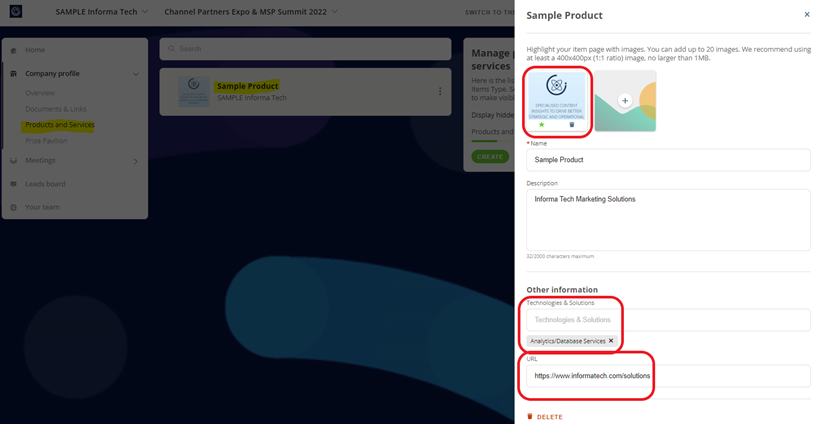Click the app logo in top-left corner
This screenshot has height=424, width=813.
click(x=16, y=11)
